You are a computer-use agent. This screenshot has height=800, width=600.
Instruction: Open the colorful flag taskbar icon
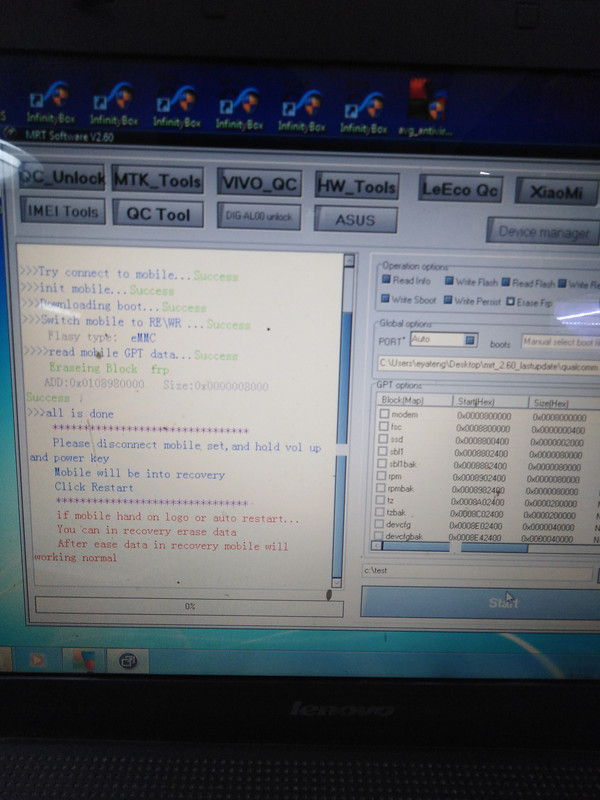click(82, 660)
